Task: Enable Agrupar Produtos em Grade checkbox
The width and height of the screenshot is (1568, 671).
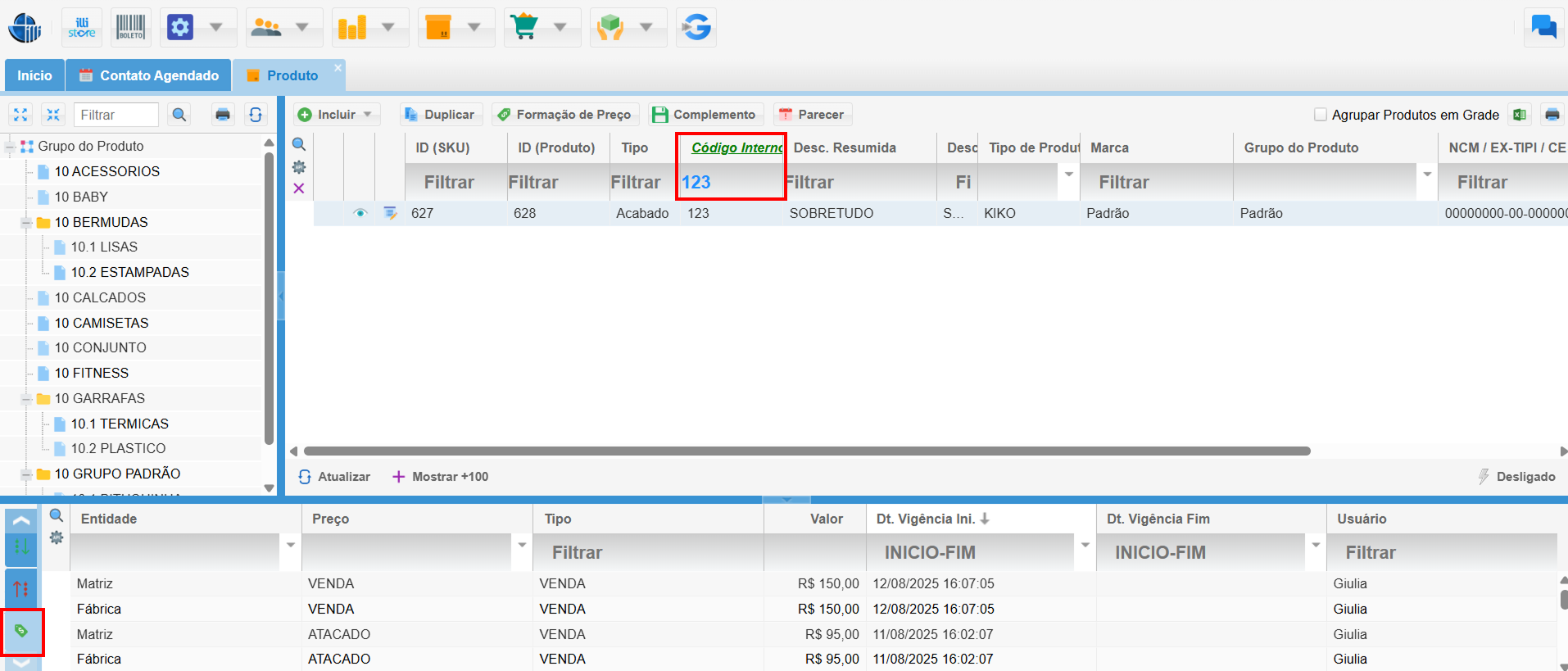Action: click(1320, 115)
